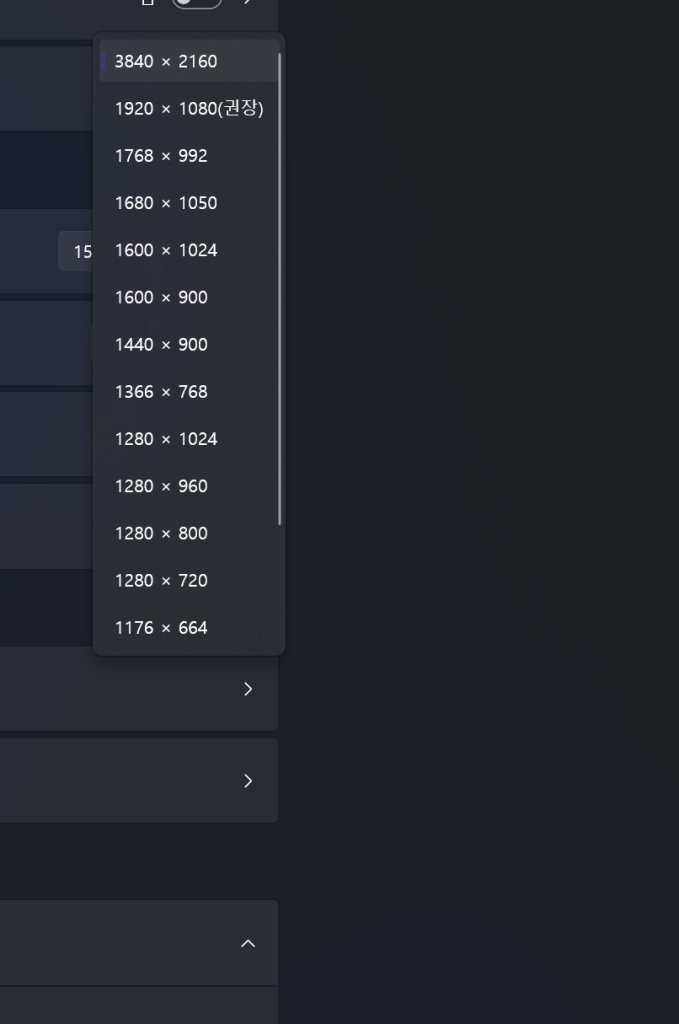Set resolution to 1600 × 900

point(161,297)
